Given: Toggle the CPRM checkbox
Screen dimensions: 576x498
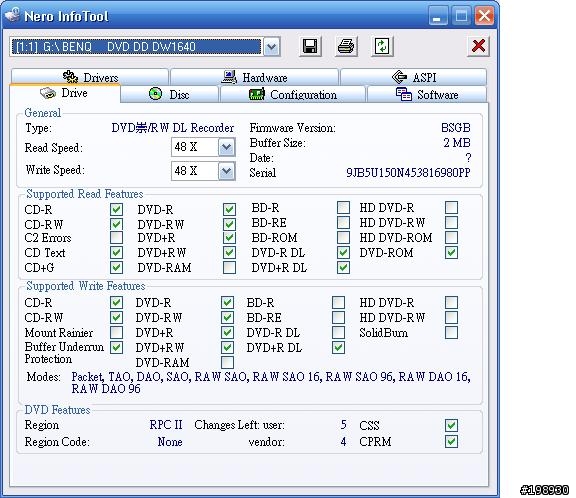Looking at the screenshot, I should pos(451,441).
